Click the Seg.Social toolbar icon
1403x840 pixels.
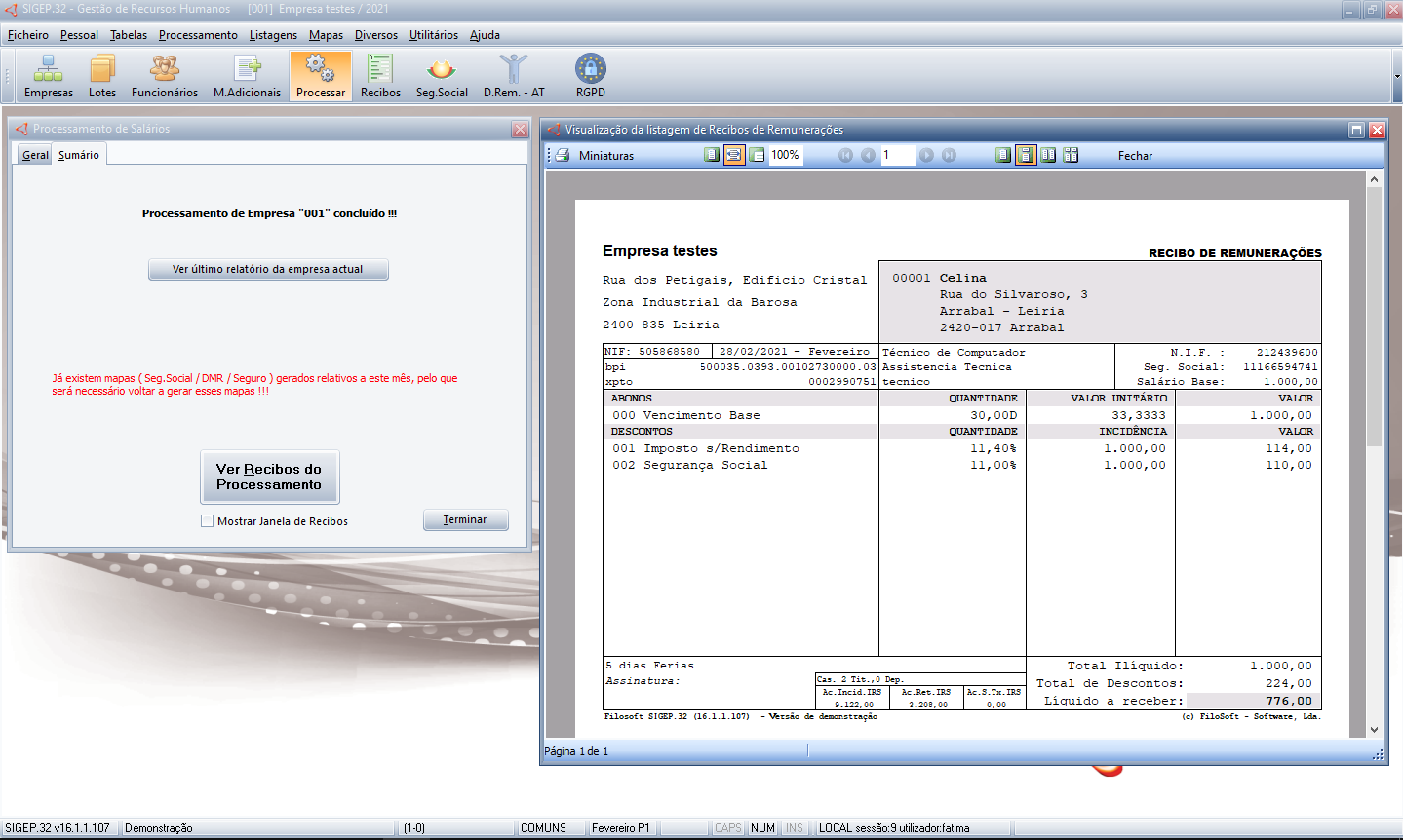(x=442, y=76)
